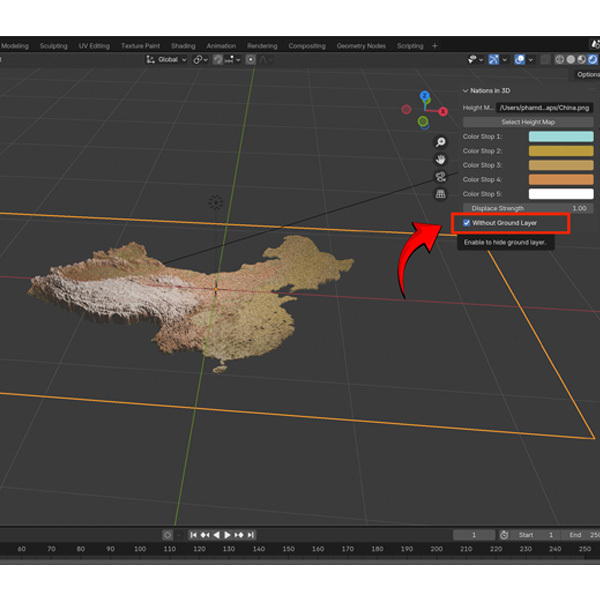The width and height of the screenshot is (600, 600).
Task: Add a new workspace with plus button
Action: [x=435, y=46]
